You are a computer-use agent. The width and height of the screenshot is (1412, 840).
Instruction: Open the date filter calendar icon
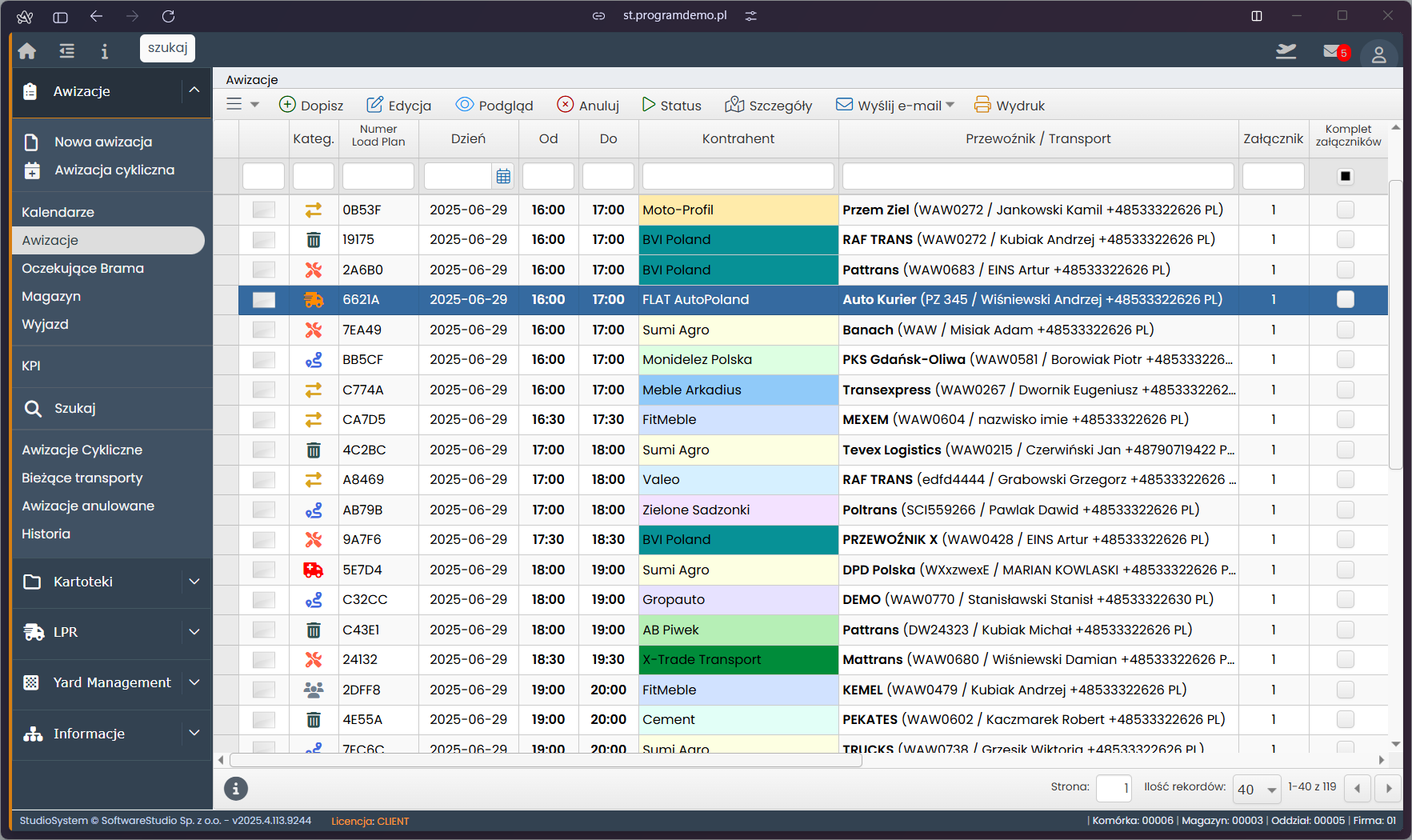click(x=503, y=176)
